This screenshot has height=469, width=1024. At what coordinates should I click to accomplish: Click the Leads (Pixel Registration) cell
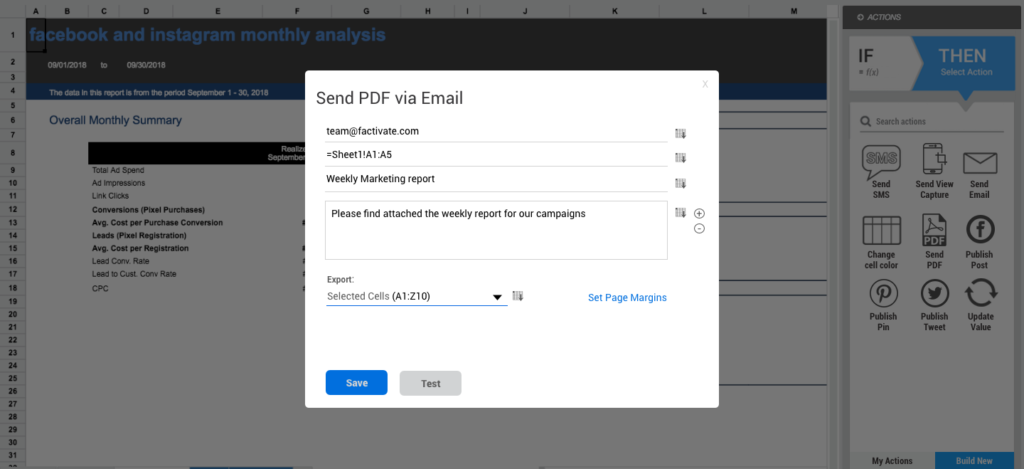tap(140, 235)
